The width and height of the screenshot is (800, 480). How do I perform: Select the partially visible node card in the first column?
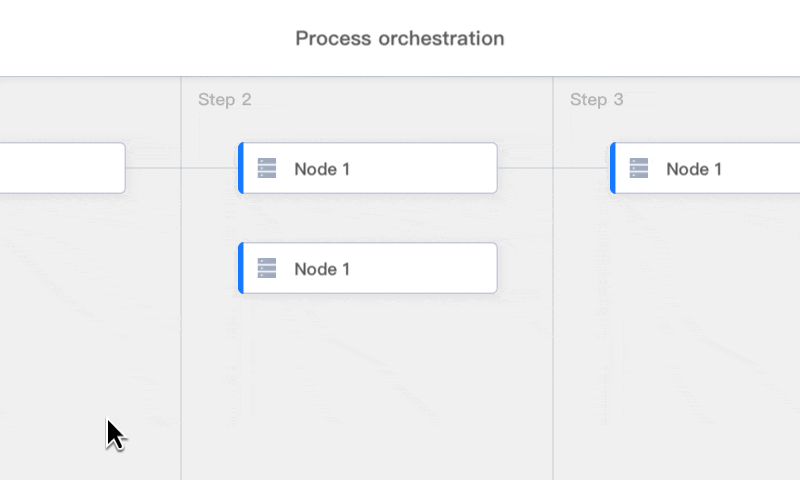coord(60,168)
